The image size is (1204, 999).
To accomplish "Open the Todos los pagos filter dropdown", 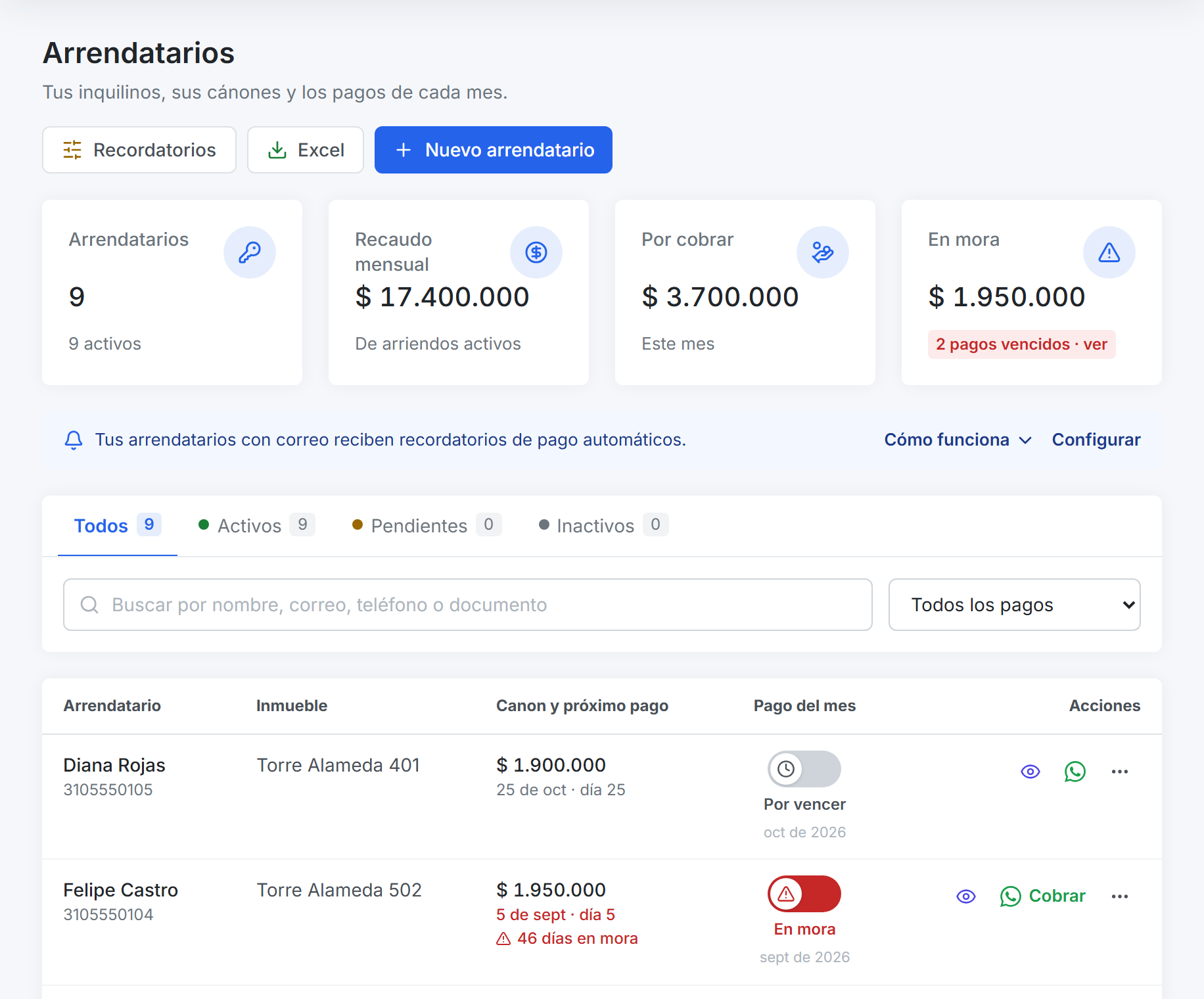I will click(1015, 605).
